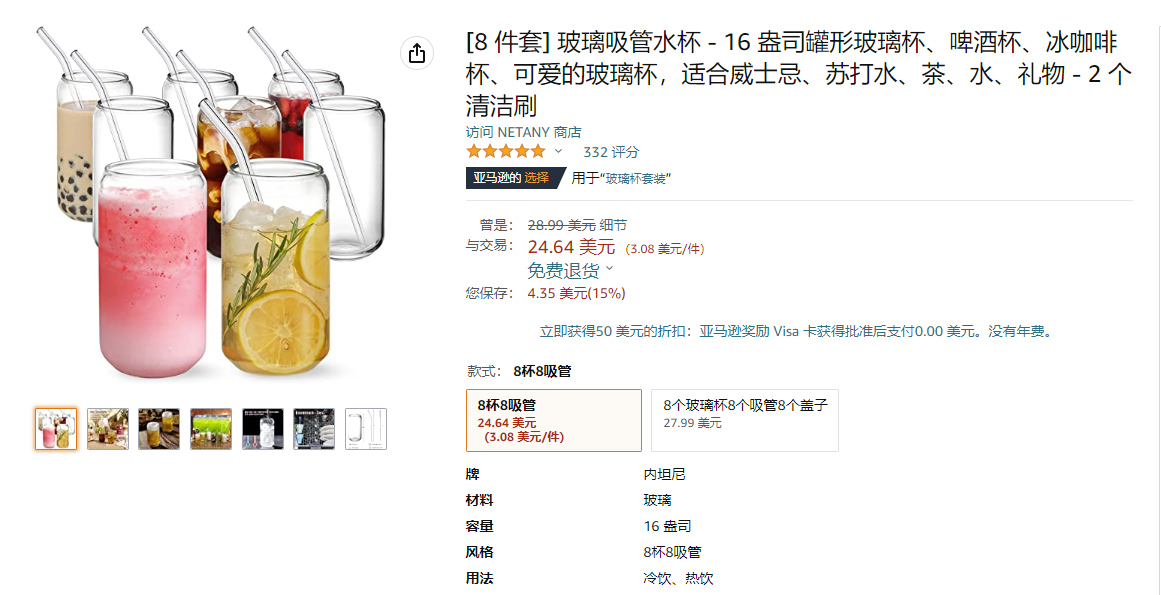The height and width of the screenshot is (595, 1161).
Task: Click the five-star rating icons
Action: tap(506, 152)
